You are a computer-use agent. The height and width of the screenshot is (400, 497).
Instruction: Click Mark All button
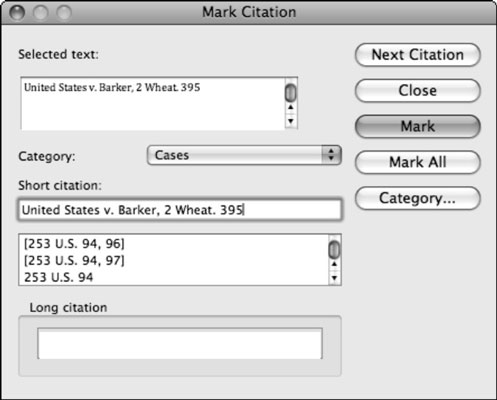click(x=418, y=162)
